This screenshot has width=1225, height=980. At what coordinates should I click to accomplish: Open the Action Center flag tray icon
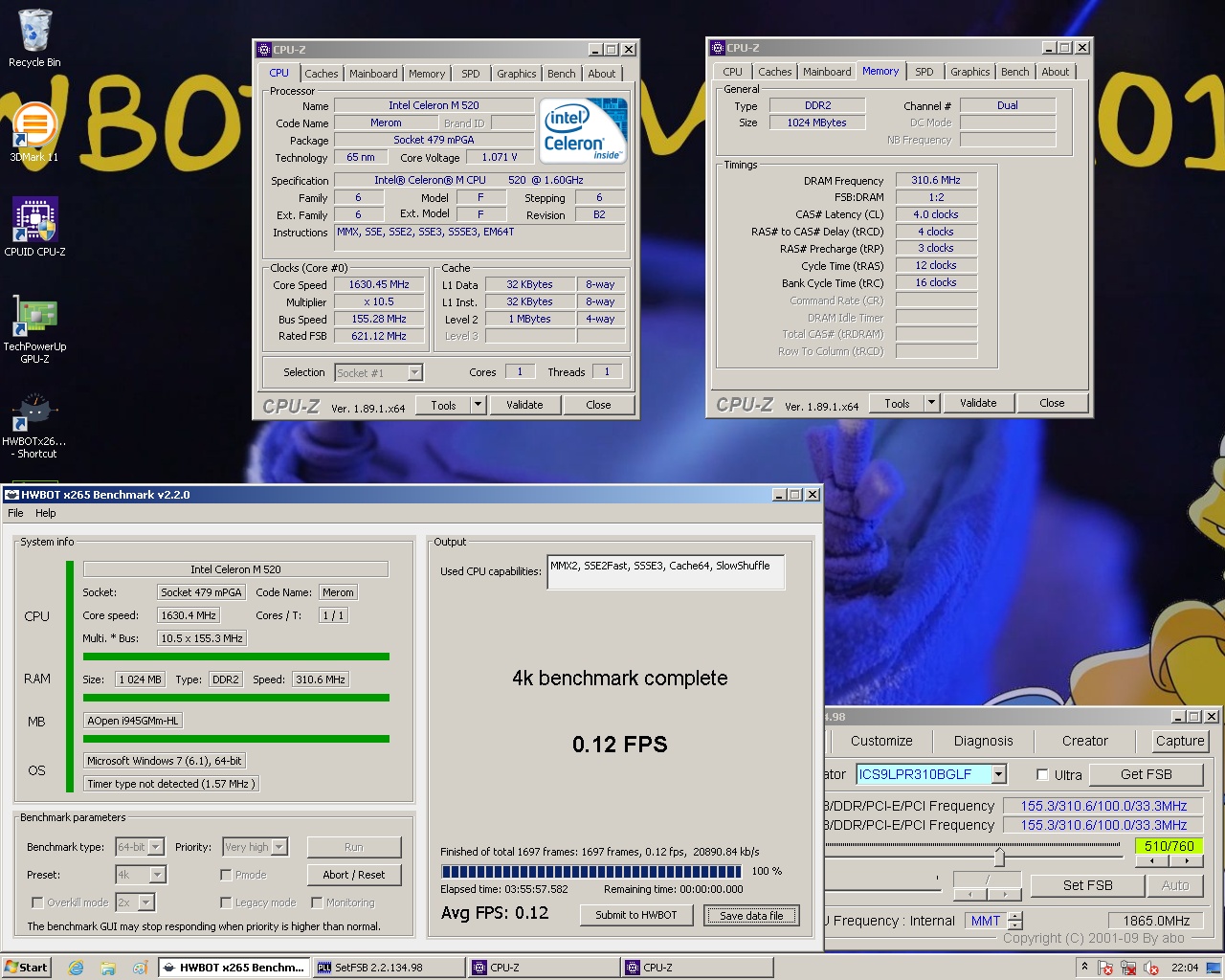click(1105, 968)
